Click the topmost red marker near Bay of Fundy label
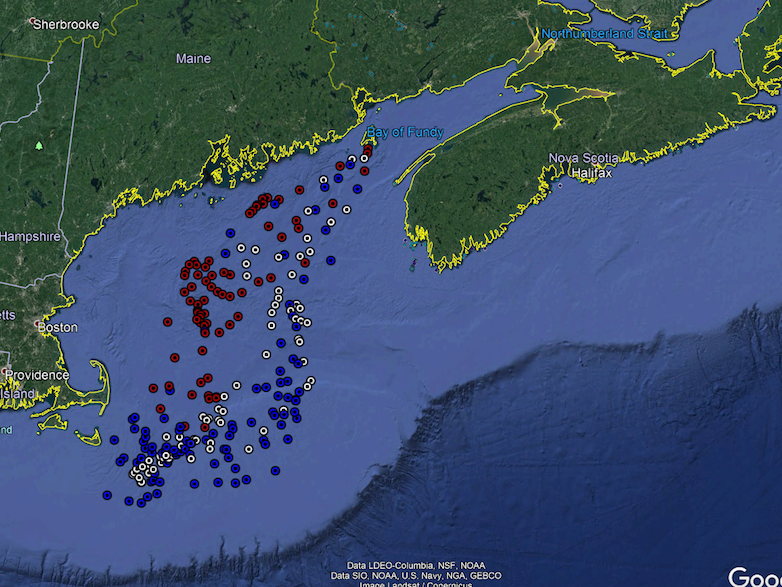This screenshot has width=782, height=587. pos(369,148)
